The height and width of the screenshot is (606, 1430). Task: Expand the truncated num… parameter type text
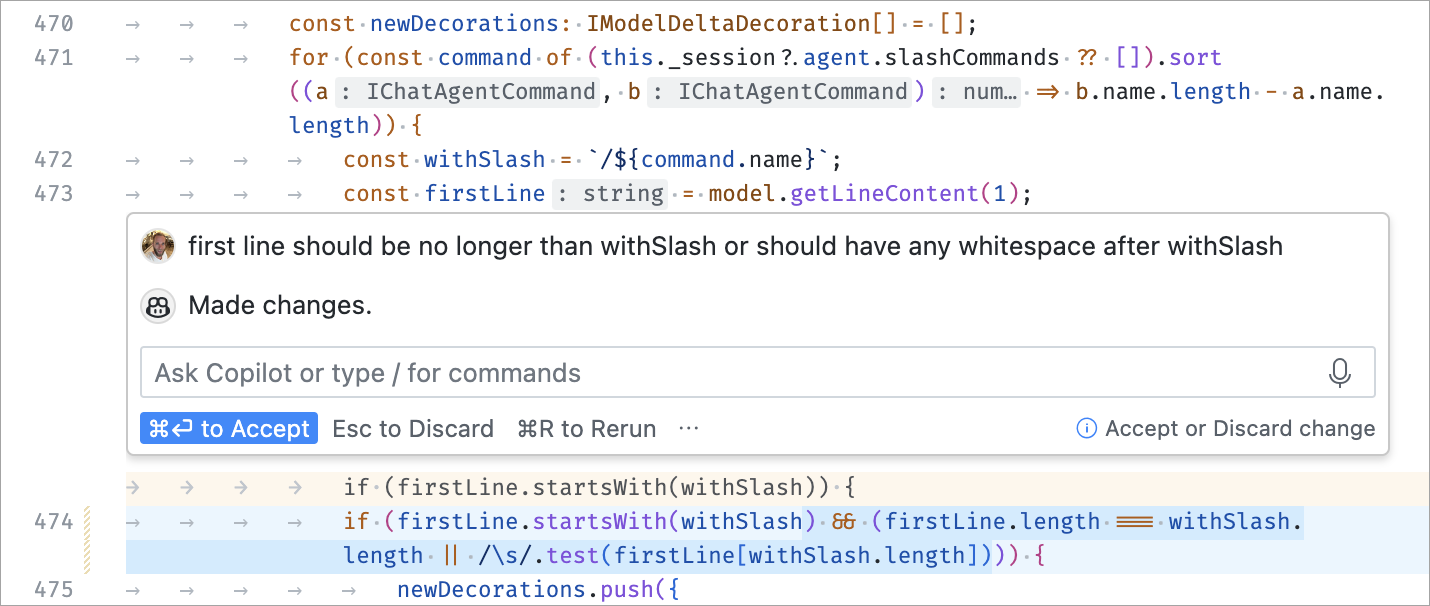point(991,91)
